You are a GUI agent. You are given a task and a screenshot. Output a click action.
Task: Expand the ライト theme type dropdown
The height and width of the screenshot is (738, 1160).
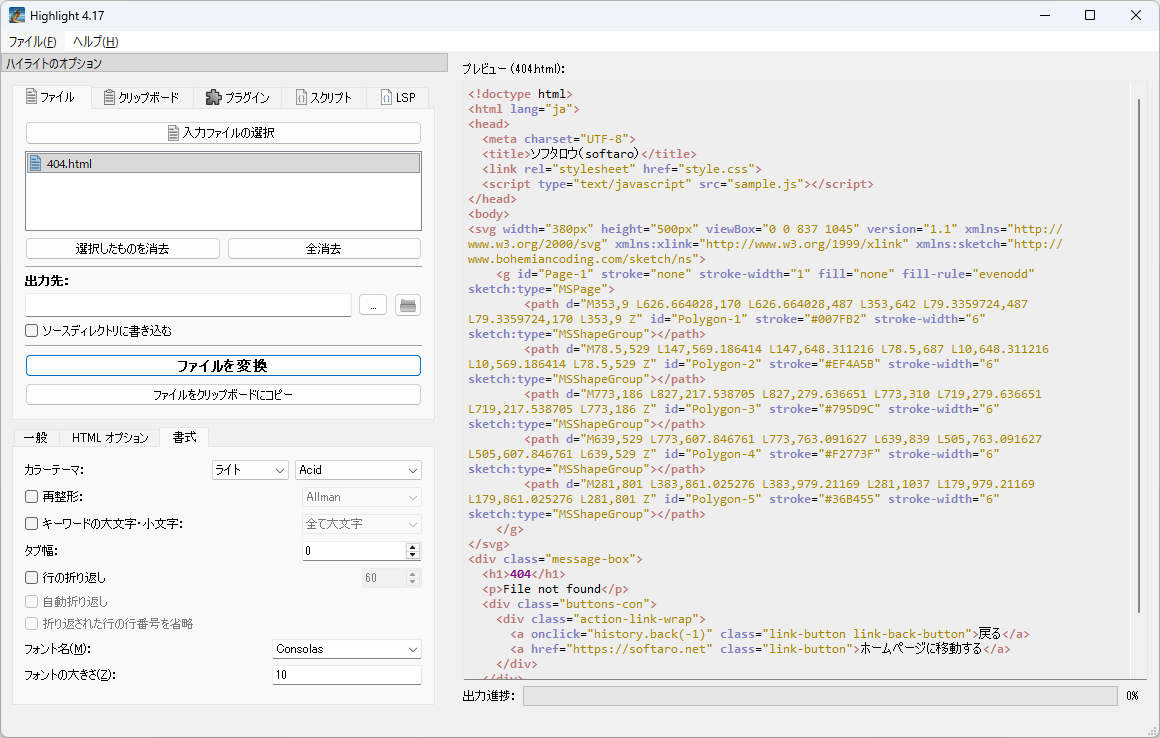tap(250, 470)
